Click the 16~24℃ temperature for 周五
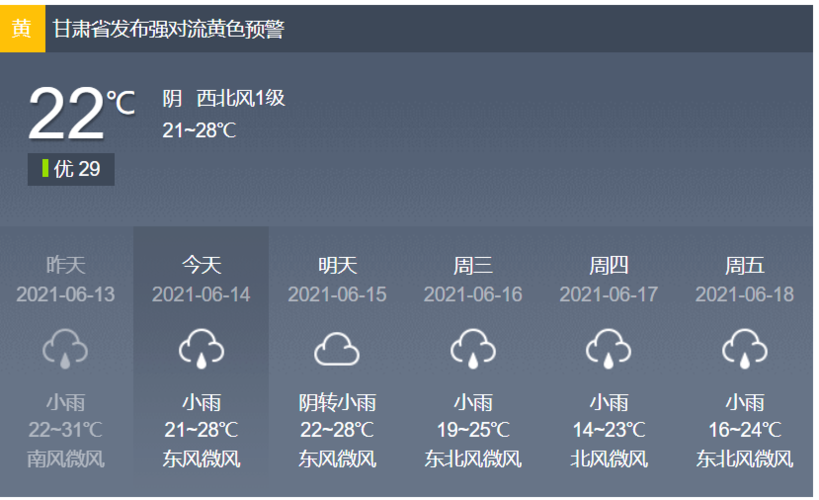Screen dimensions: 819x500 coord(744,430)
